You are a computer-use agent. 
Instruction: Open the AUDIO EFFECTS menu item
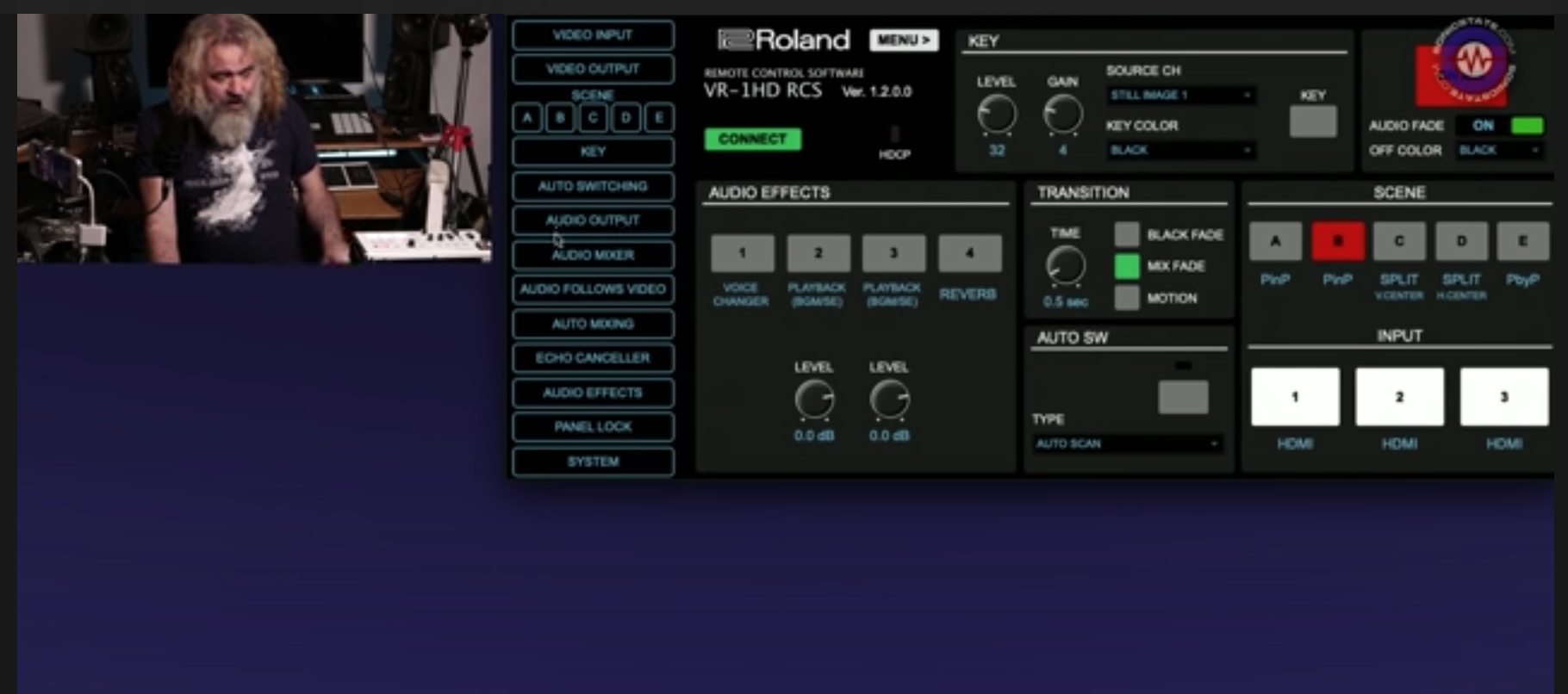click(x=593, y=393)
